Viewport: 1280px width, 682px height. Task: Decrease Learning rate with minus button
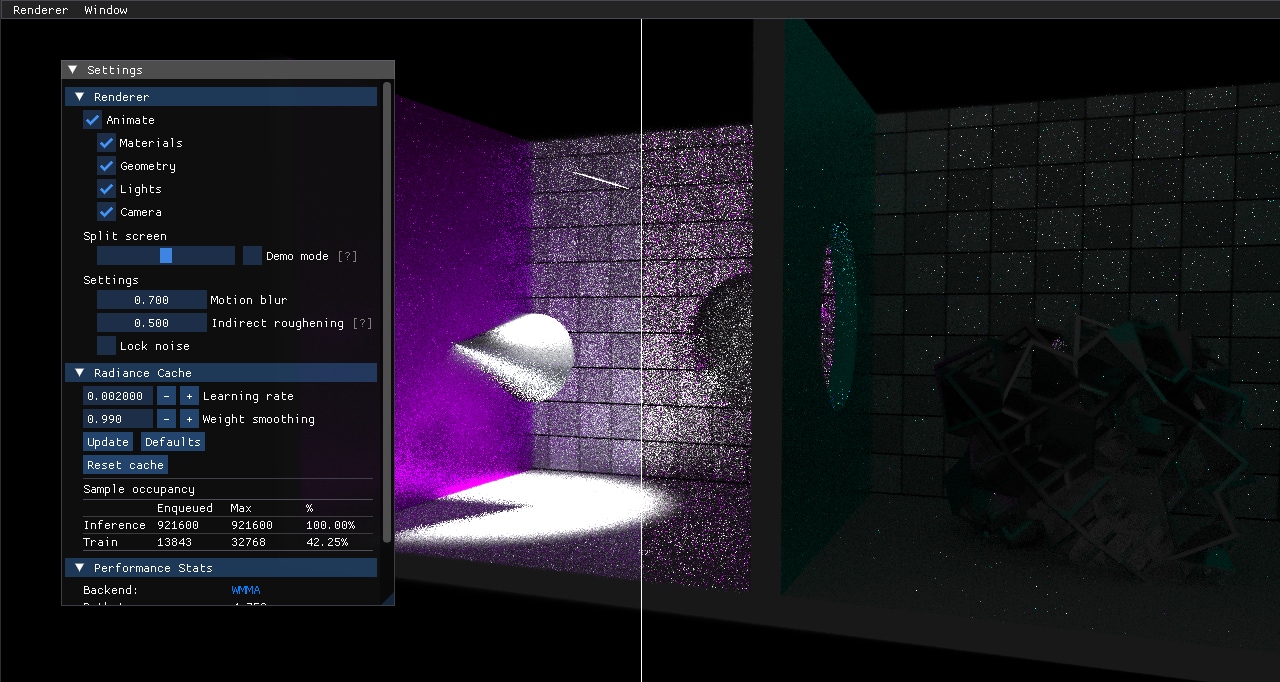[167, 396]
